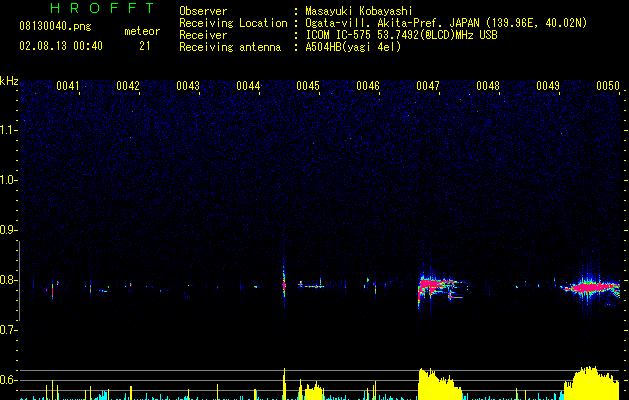
Task: Click the 0047 time marker
Action: 428,86
